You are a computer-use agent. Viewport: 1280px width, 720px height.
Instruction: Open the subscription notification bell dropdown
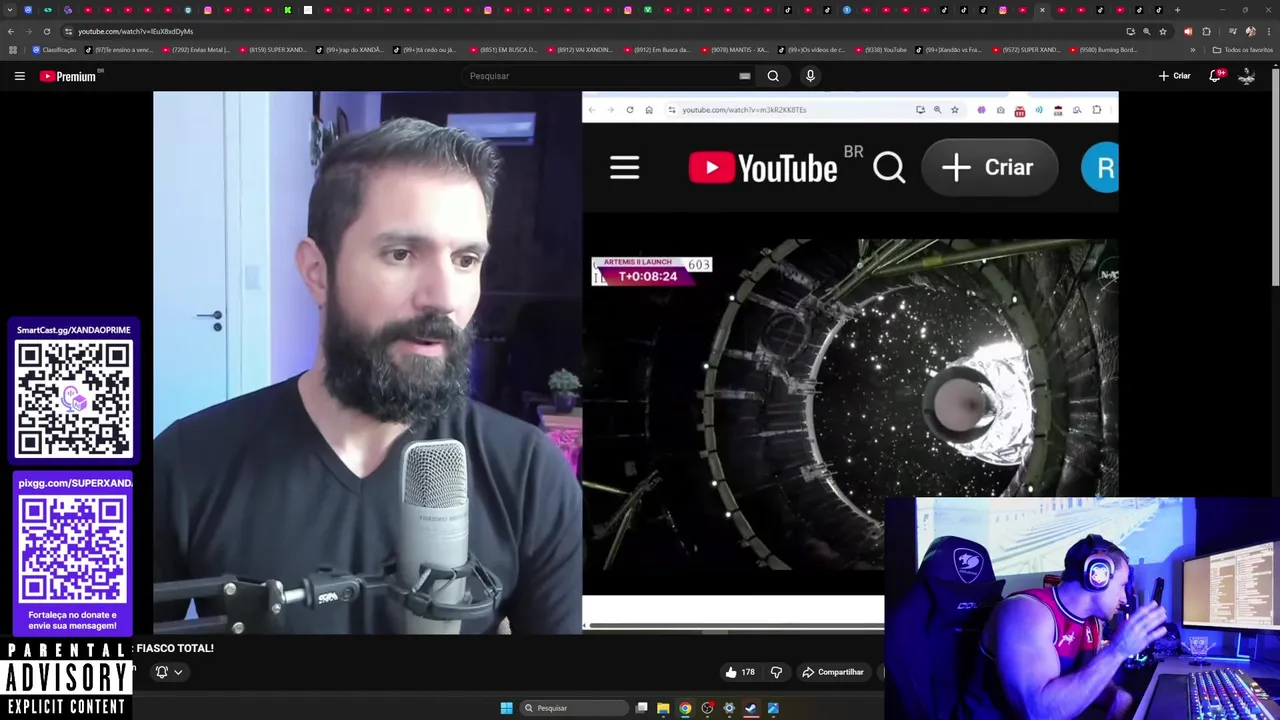pyautogui.click(x=168, y=672)
